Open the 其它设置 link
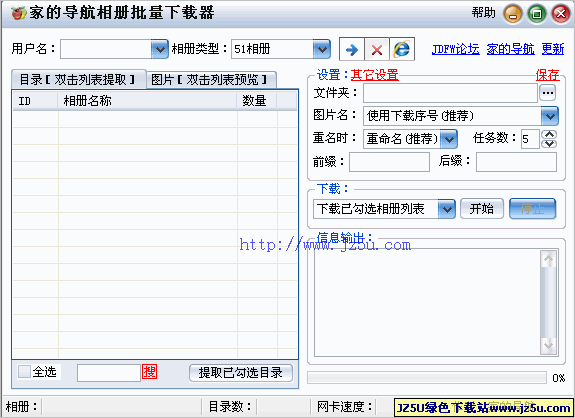This screenshot has width=575, height=418. (375, 75)
